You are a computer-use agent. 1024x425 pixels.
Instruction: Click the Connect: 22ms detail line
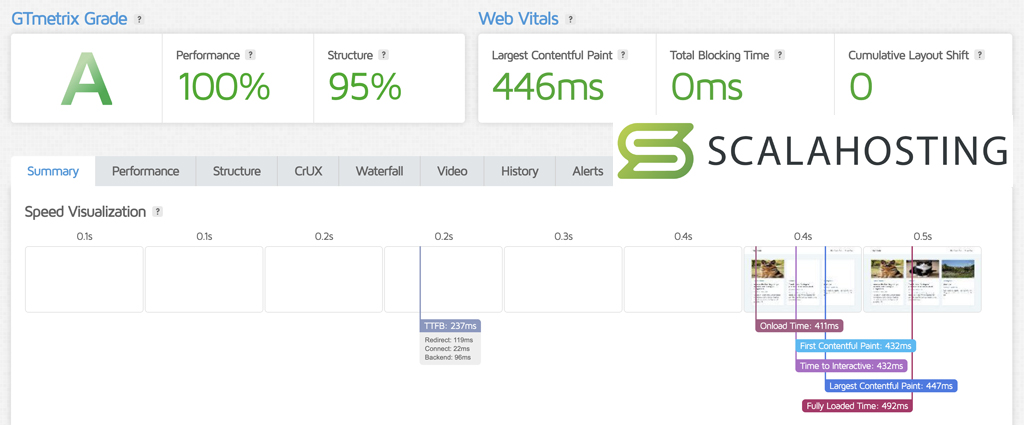[447, 349]
